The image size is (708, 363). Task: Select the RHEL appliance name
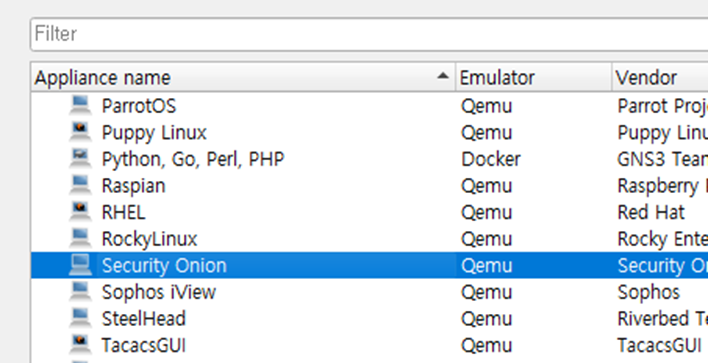tap(123, 213)
